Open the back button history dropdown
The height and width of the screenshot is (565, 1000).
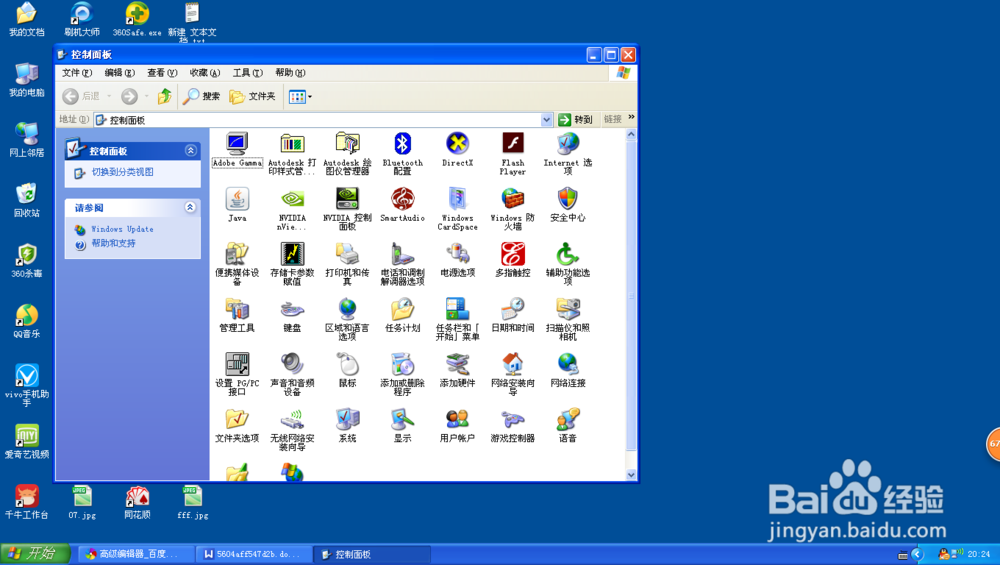click(109, 96)
